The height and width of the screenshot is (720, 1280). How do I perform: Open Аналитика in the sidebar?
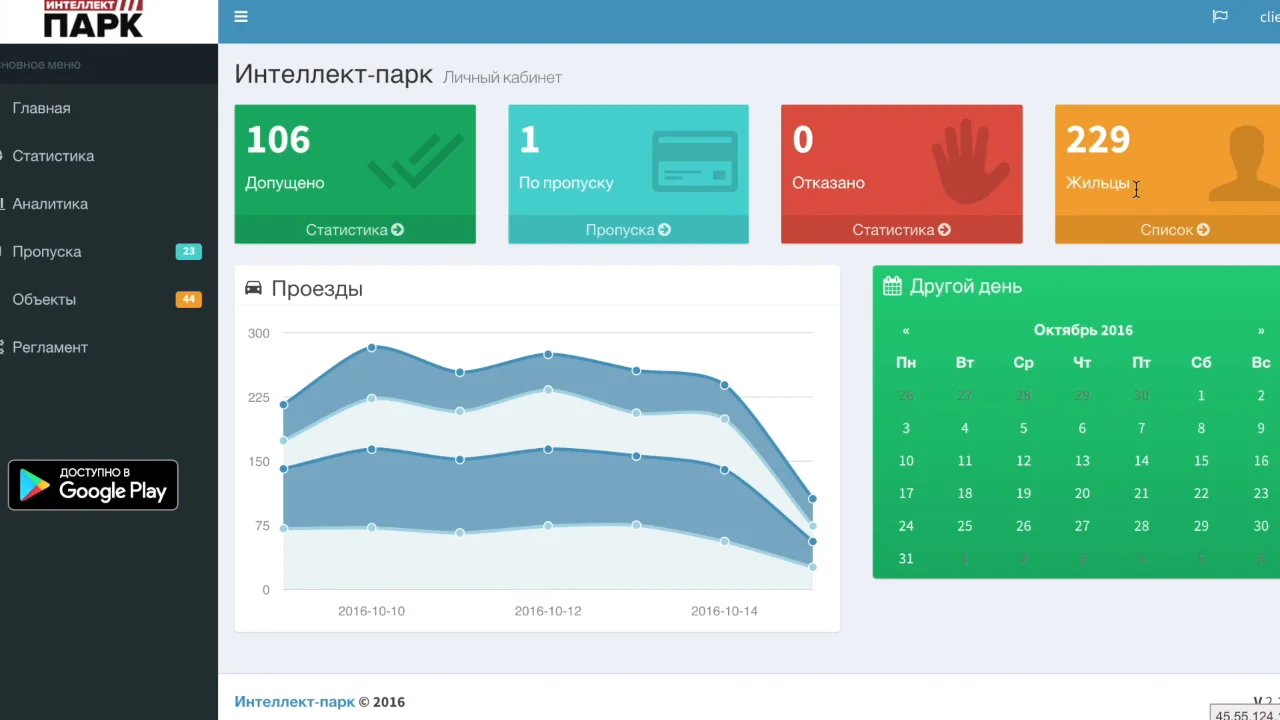109,204
